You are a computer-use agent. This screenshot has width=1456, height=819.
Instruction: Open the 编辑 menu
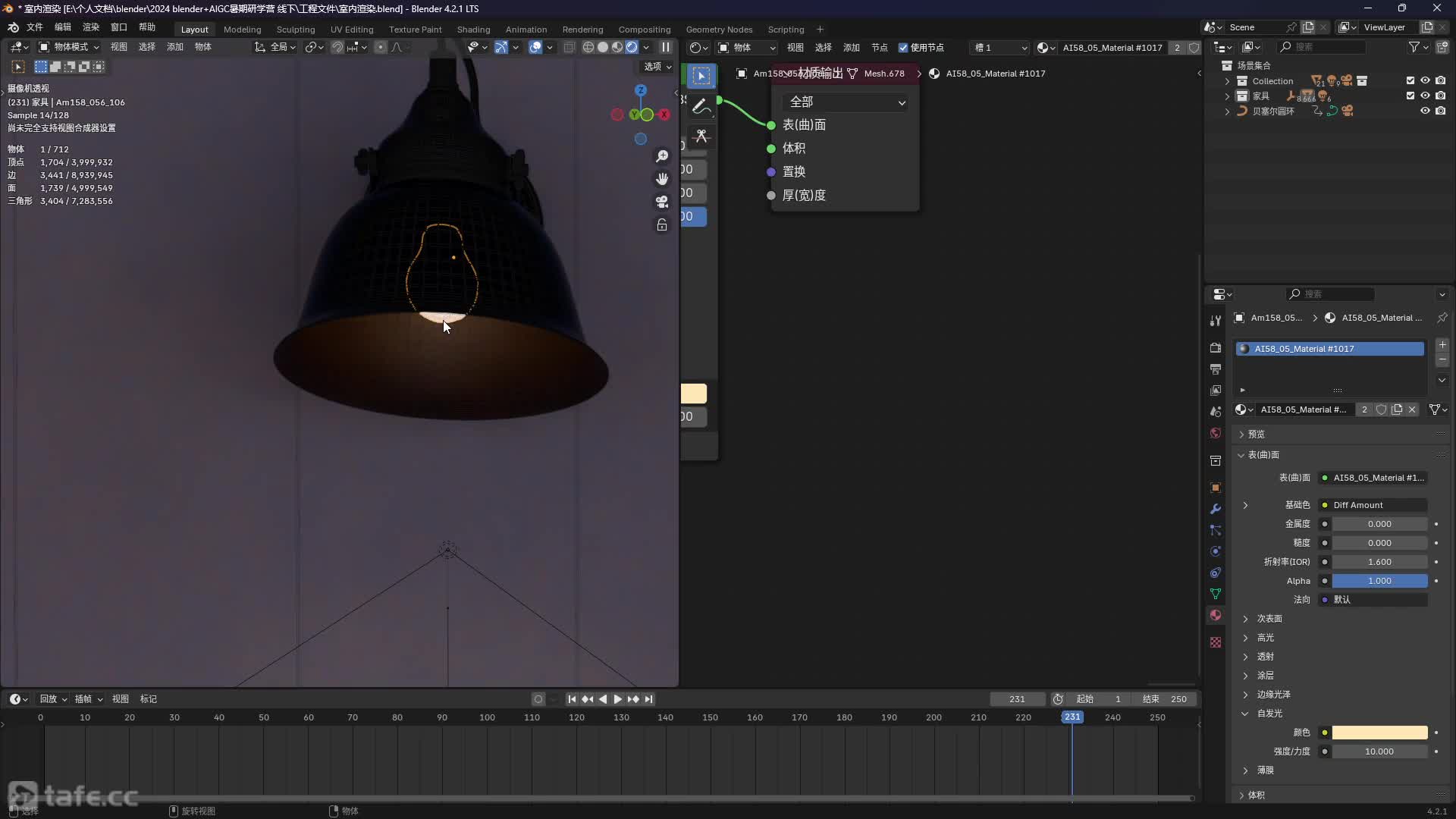click(63, 27)
